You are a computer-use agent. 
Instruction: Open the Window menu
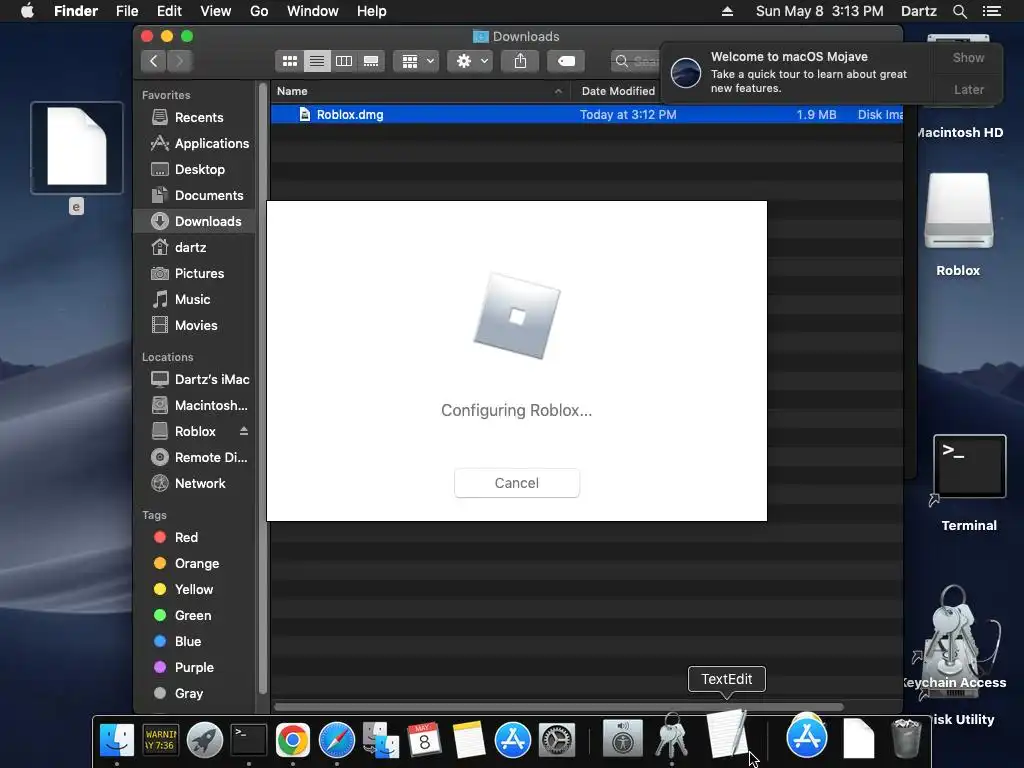313,11
